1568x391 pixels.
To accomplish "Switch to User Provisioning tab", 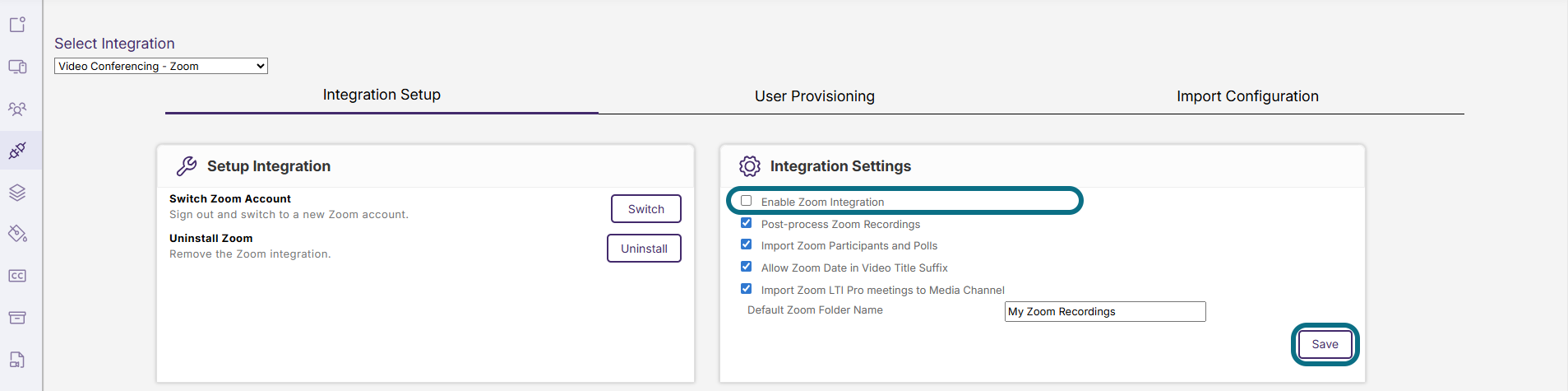I will [x=815, y=96].
